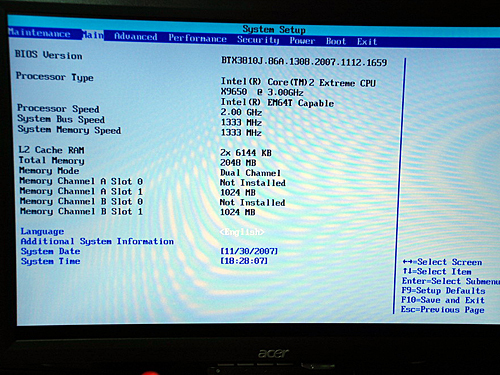Click BIOS version string BTX3810J.86A.1308
Screen dimensions: 500x375
(x=304, y=62)
